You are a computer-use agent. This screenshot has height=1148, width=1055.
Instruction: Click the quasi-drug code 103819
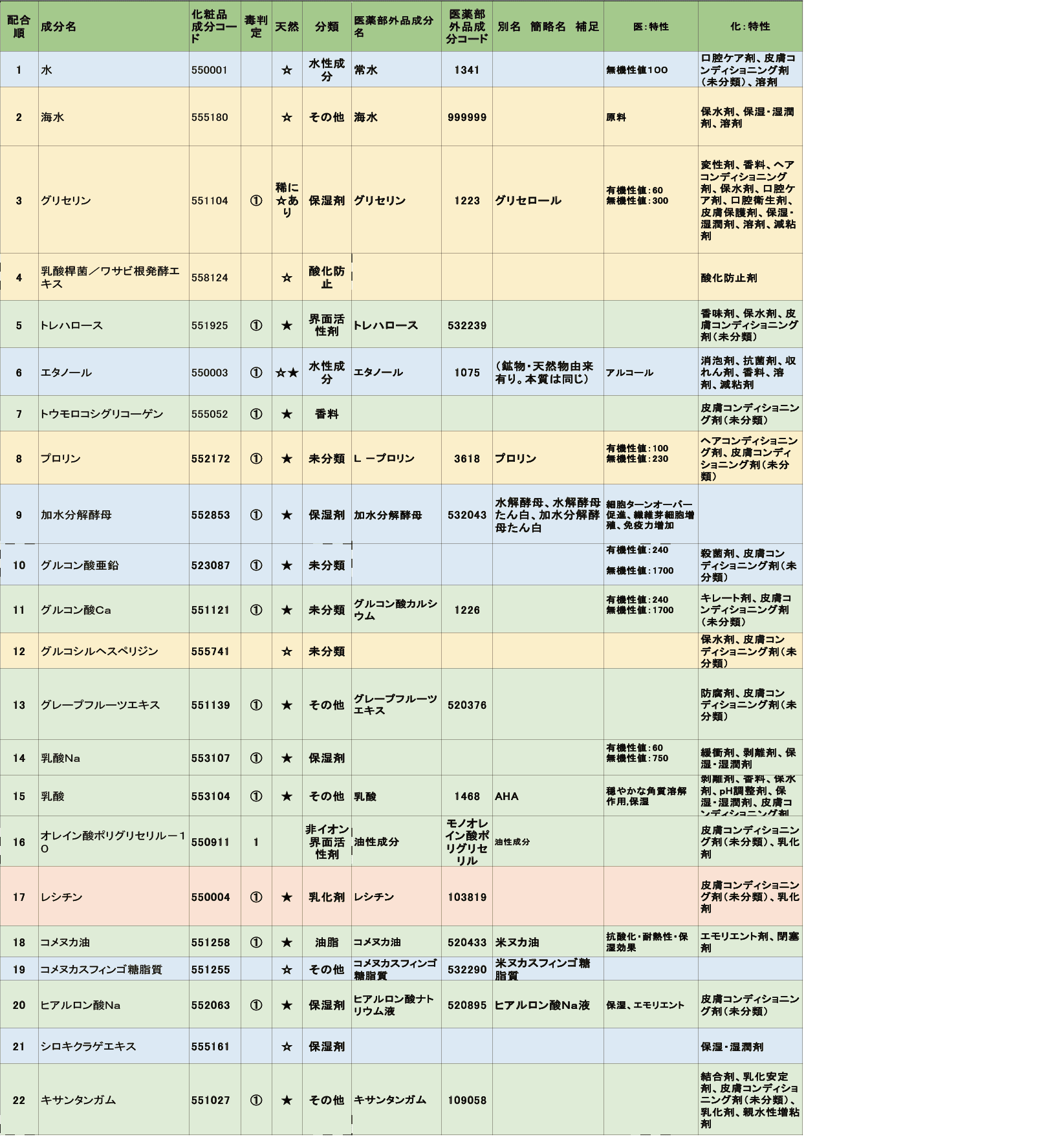tap(467, 896)
